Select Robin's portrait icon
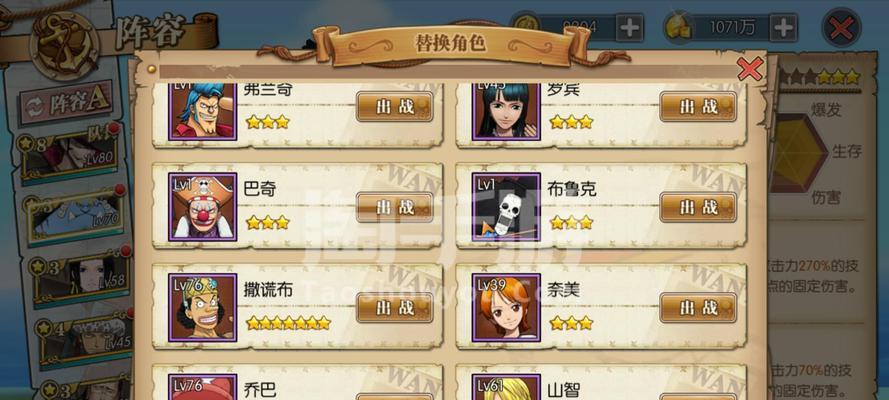 pyautogui.click(x=506, y=111)
